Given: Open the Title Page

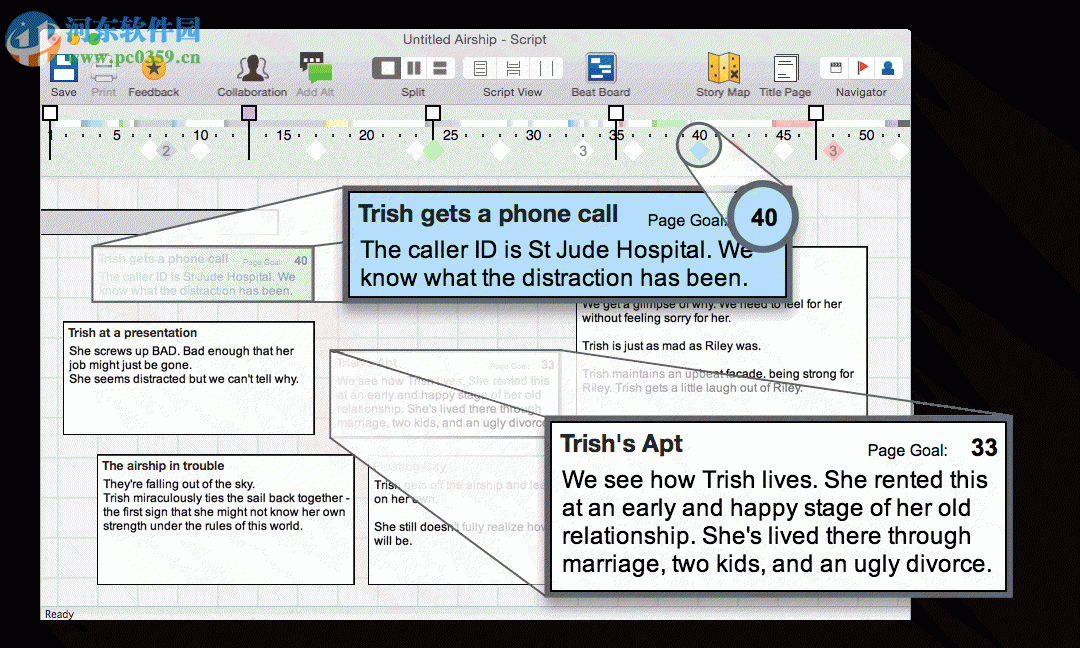Looking at the screenshot, I should (x=785, y=69).
